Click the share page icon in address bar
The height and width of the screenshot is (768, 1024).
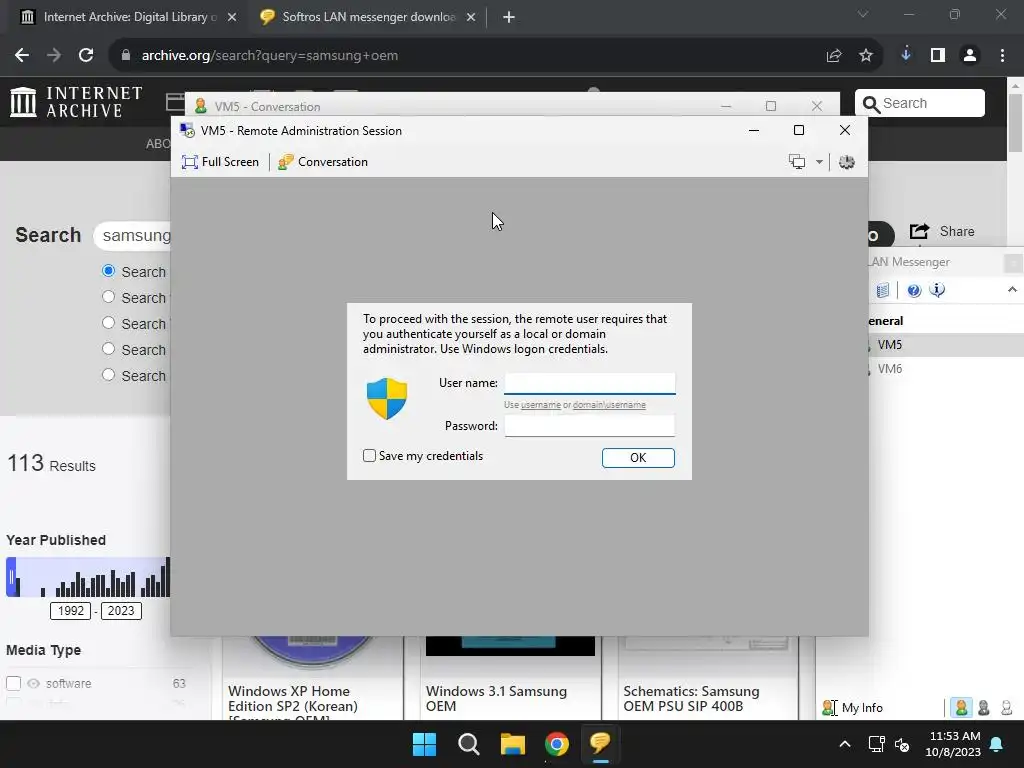click(x=834, y=56)
